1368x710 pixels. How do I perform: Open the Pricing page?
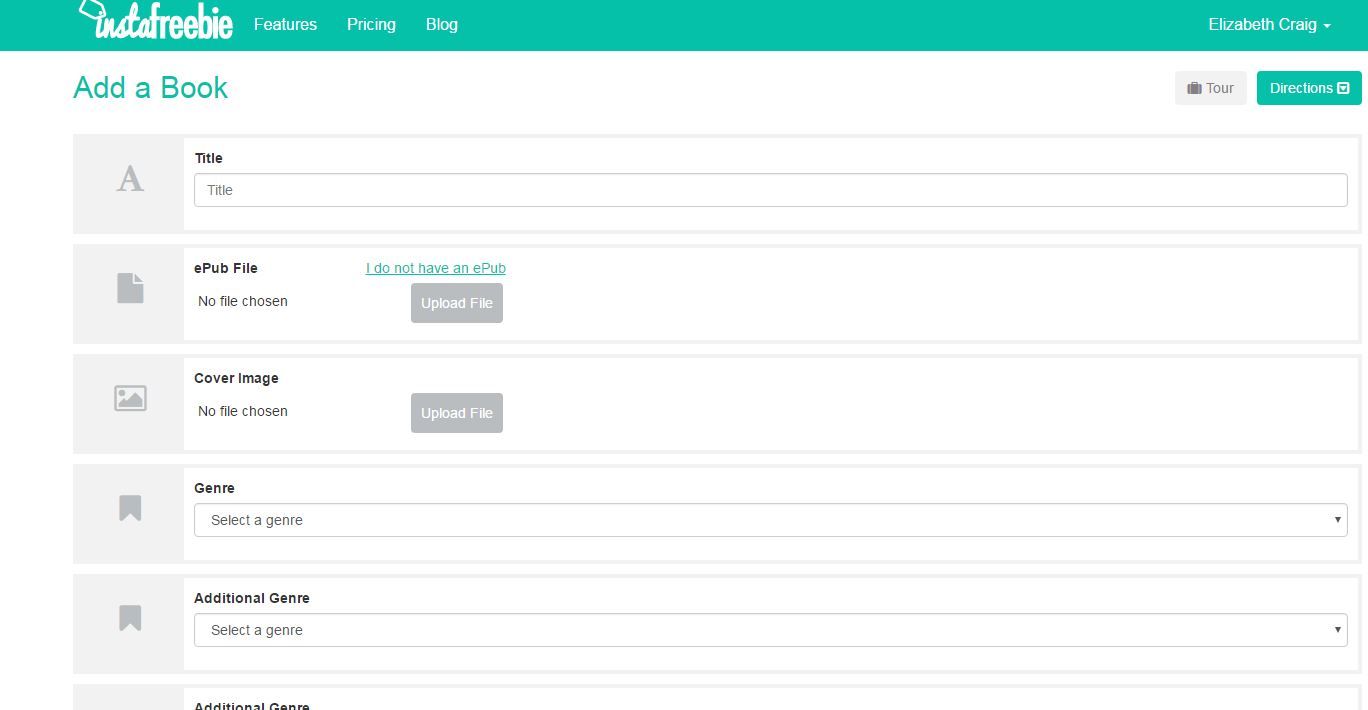[371, 24]
